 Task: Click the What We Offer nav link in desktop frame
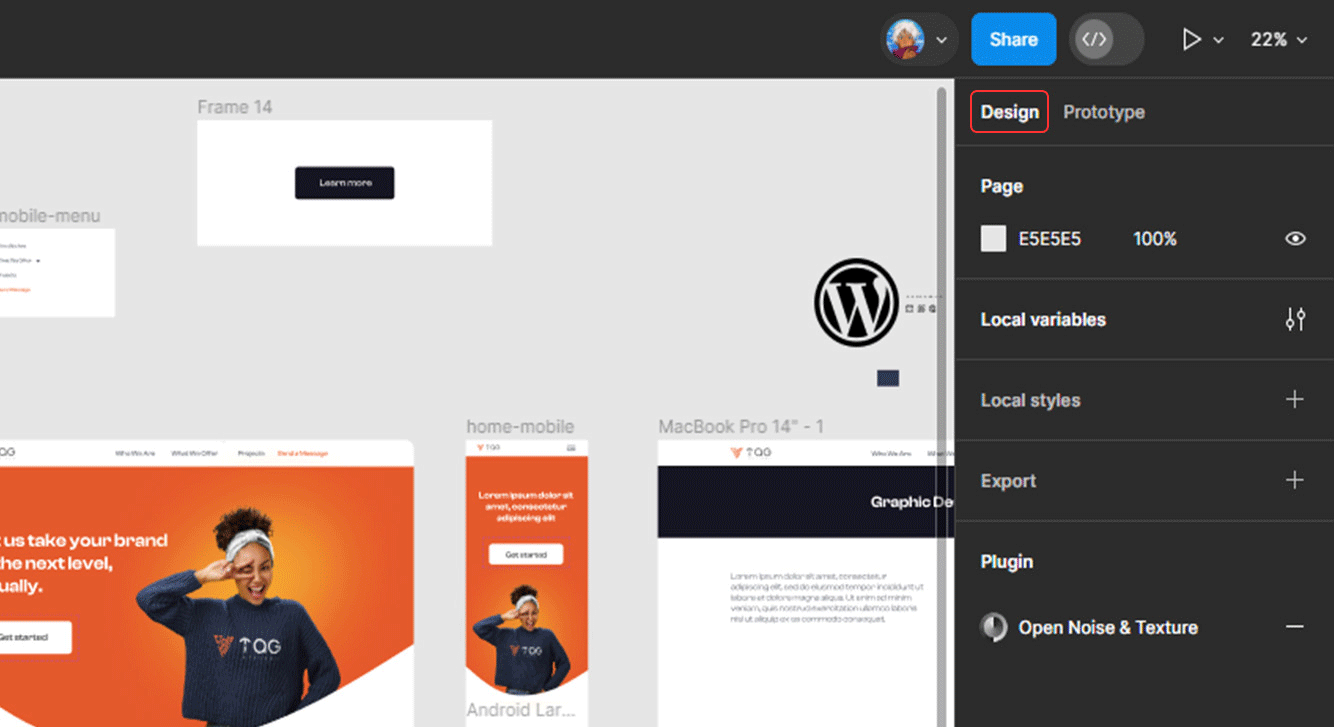pyautogui.click(x=194, y=453)
